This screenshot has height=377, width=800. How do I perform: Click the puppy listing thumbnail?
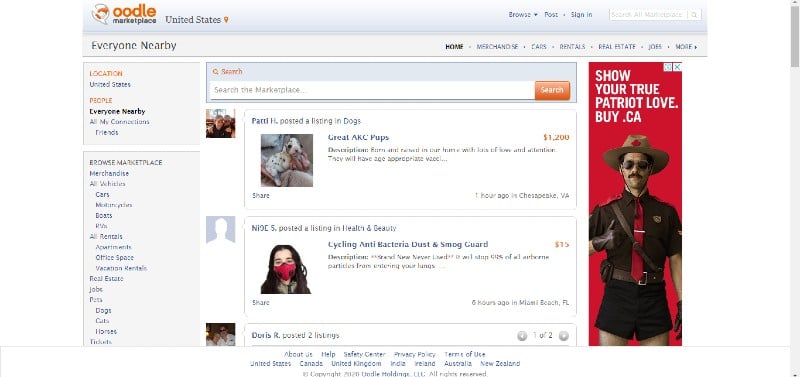pos(287,160)
